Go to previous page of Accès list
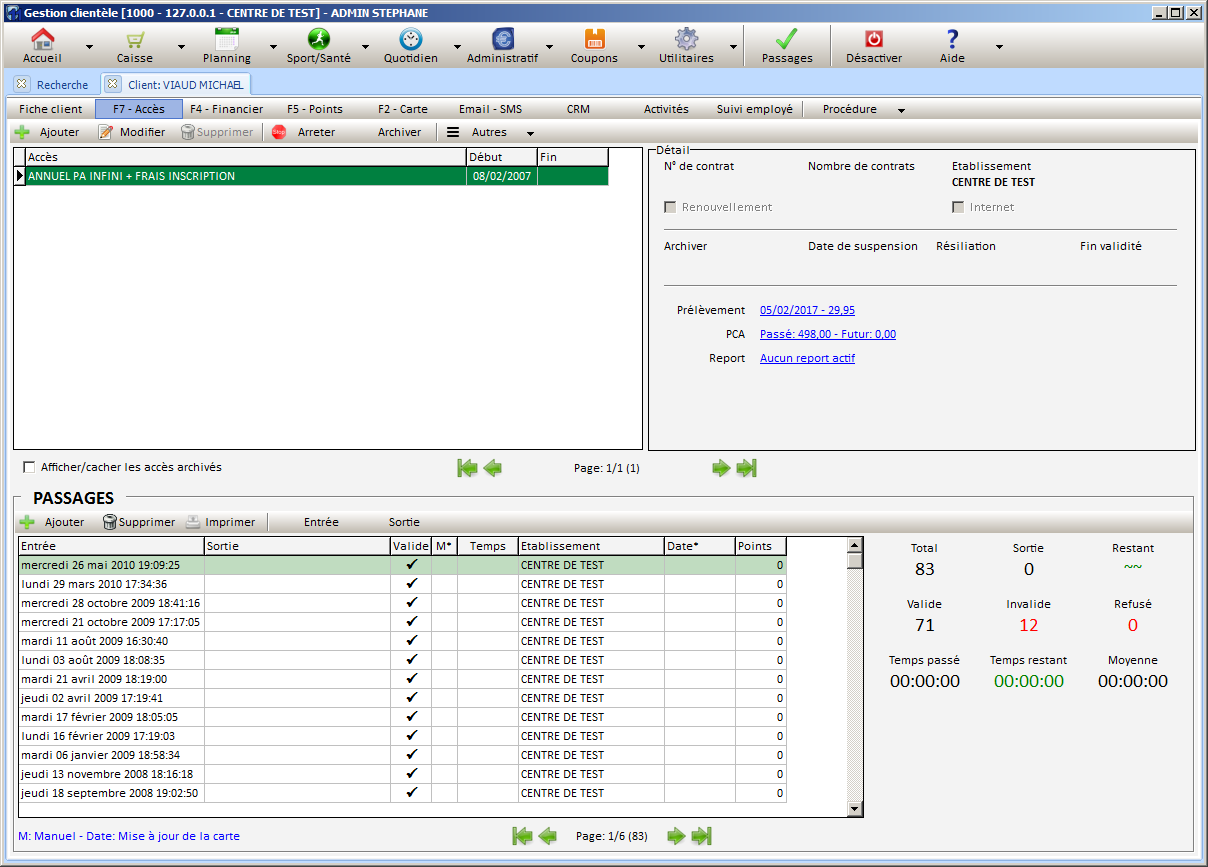The width and height of the screenshot is (1208, 867). (493, 468)
